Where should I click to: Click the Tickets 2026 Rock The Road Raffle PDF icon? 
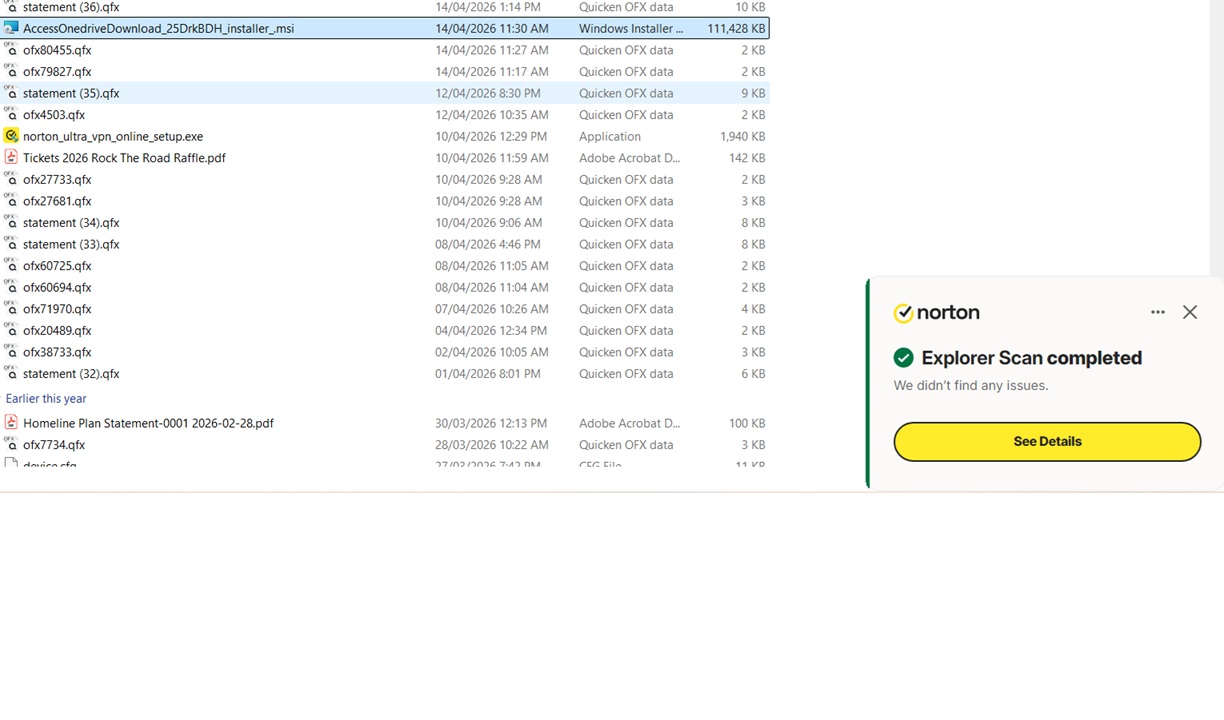11,158
